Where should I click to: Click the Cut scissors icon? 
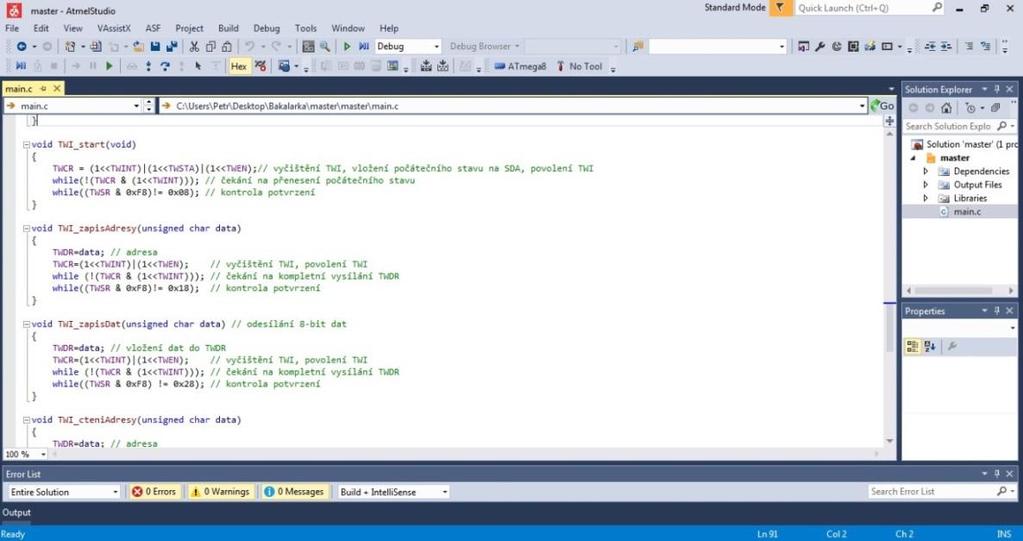pyautogui.click(x=194, y=46)
